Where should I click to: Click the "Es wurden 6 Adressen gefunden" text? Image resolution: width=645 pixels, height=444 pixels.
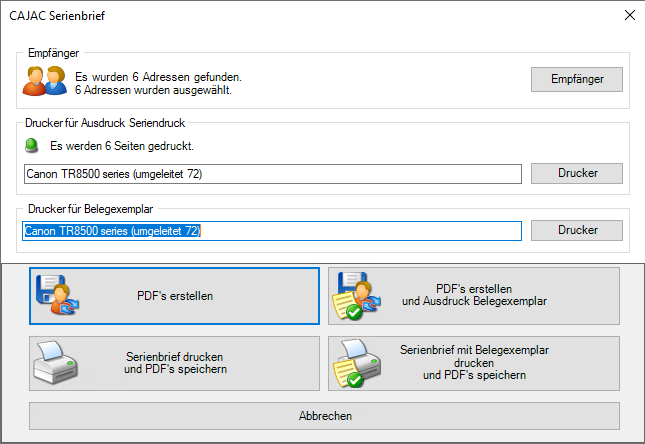tap(159, 76)
